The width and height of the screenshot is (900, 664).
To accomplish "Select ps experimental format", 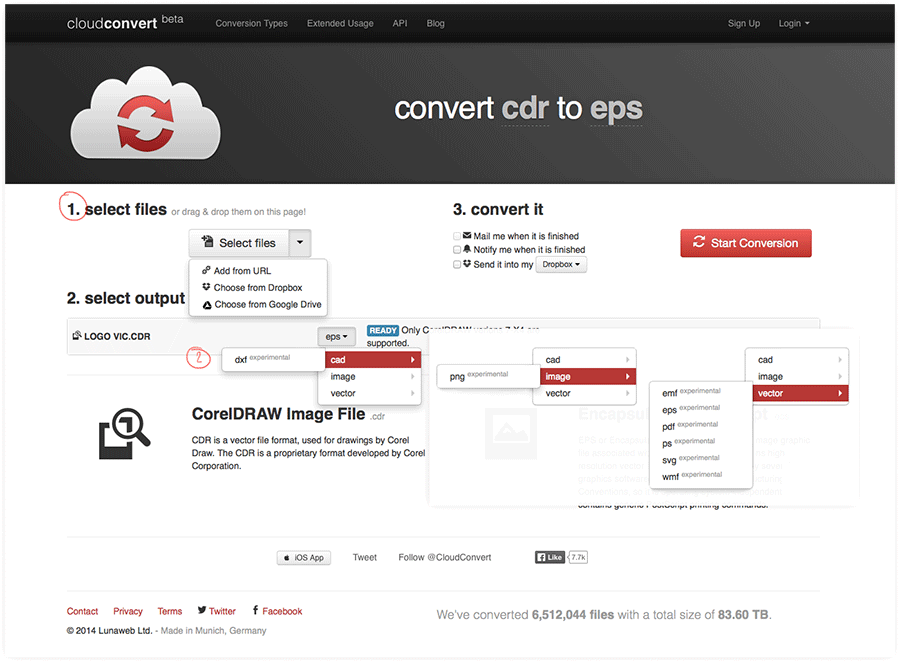I will (700, 442).
